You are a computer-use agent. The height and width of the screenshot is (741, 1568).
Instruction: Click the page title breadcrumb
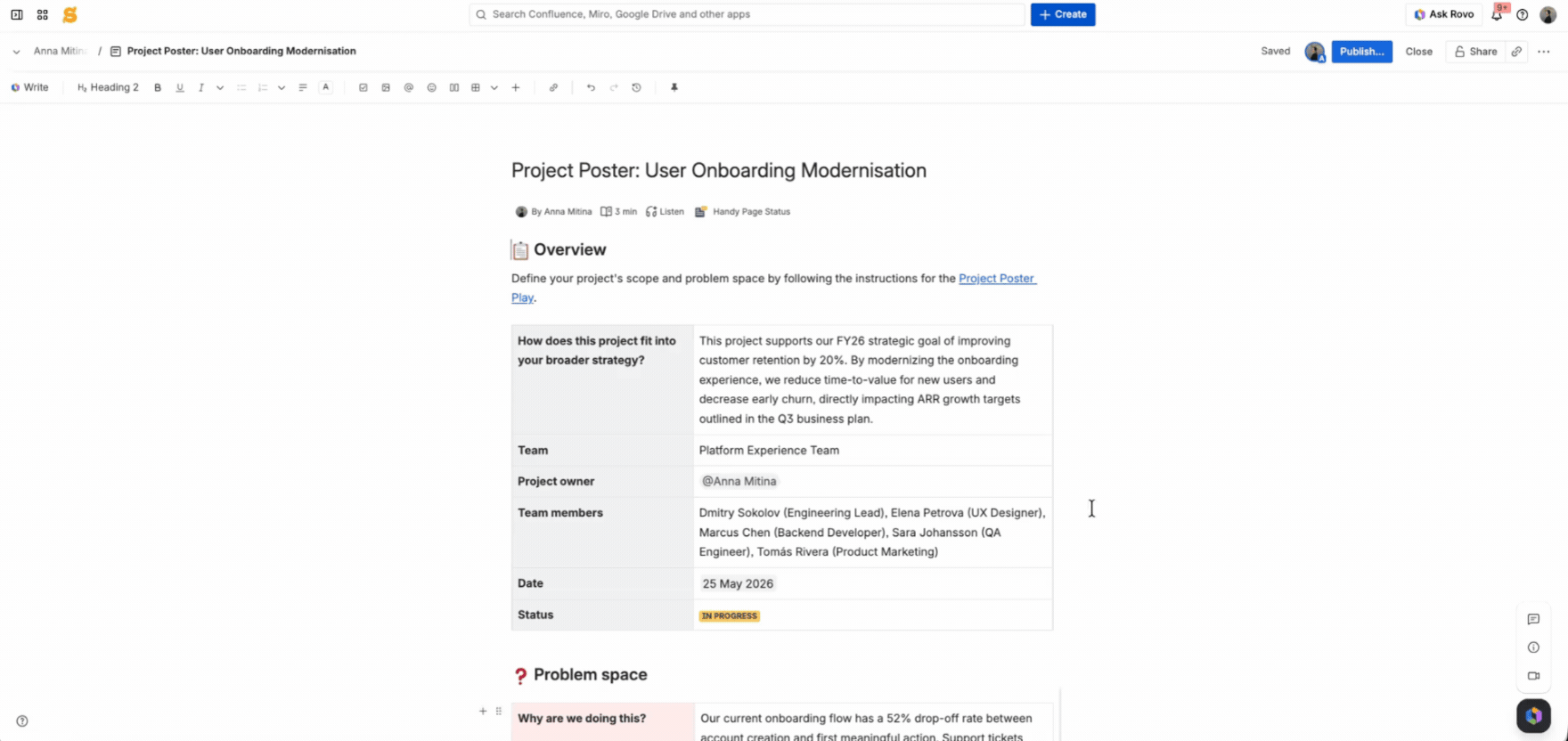[241, 52]
